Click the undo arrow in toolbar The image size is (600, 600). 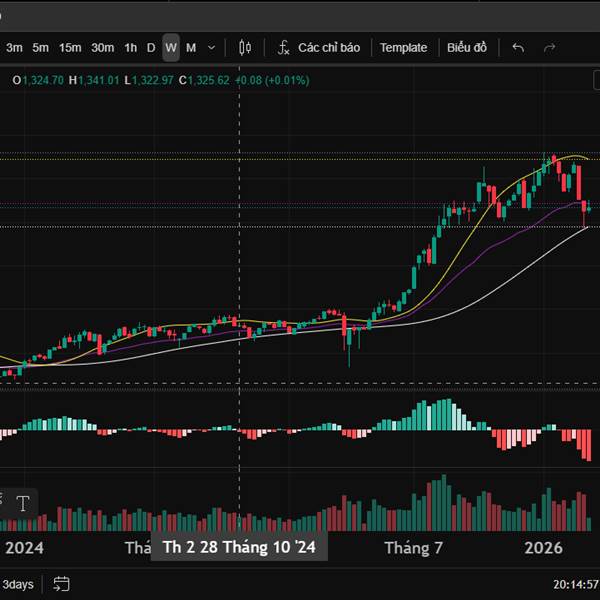coord(518,47)
